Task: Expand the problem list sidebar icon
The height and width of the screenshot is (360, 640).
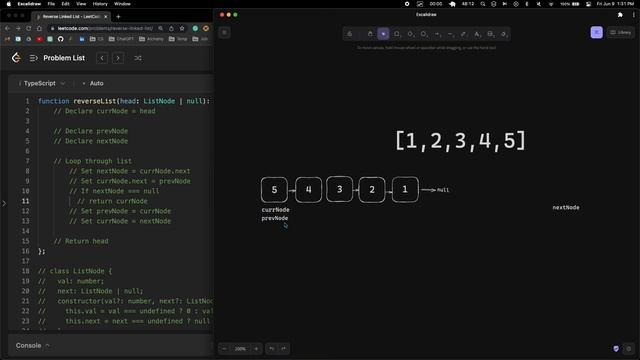Action: pos(33,58)
